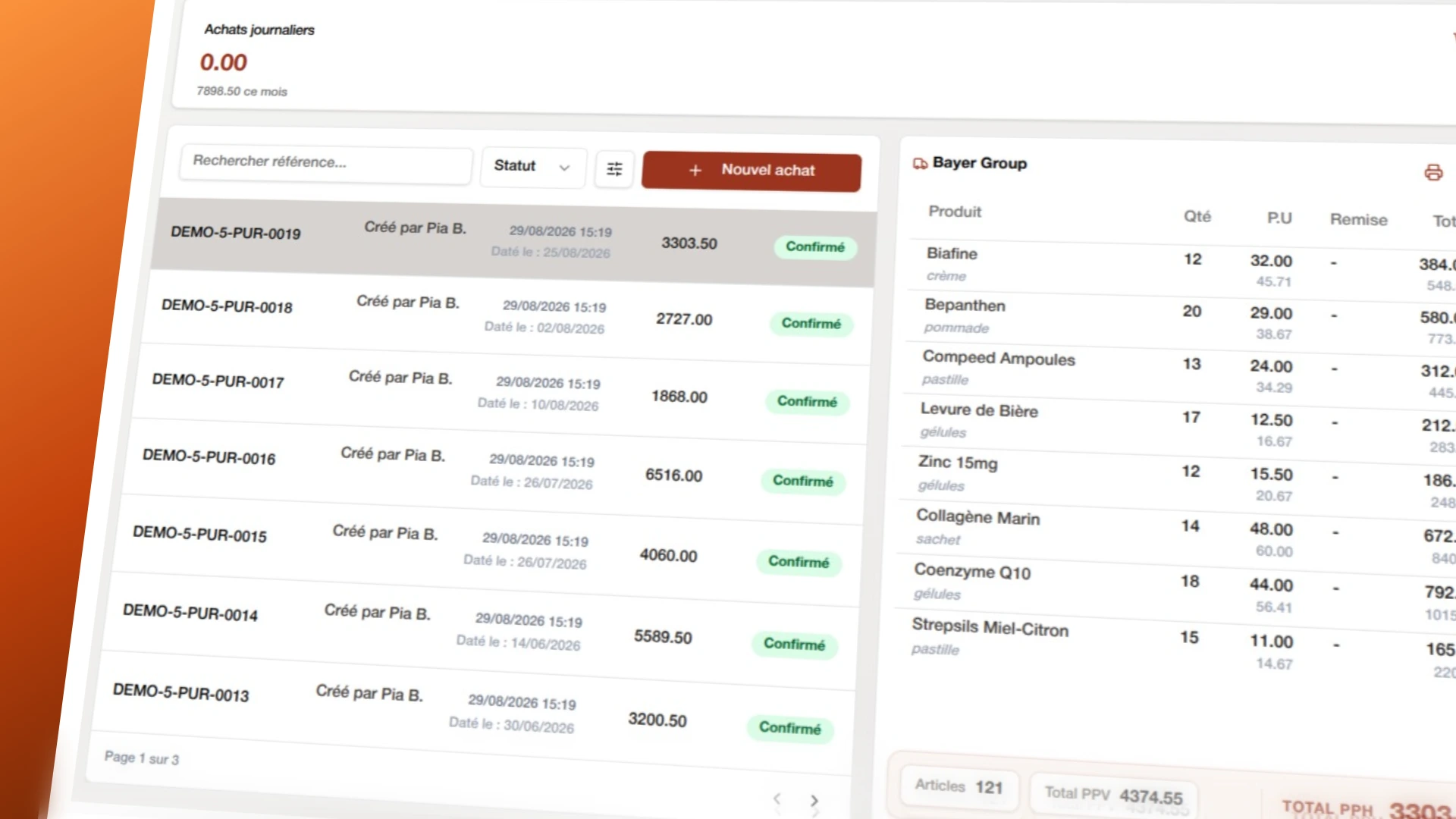
Task: Click the 4060.00 amount
Action: pos(668,555)
